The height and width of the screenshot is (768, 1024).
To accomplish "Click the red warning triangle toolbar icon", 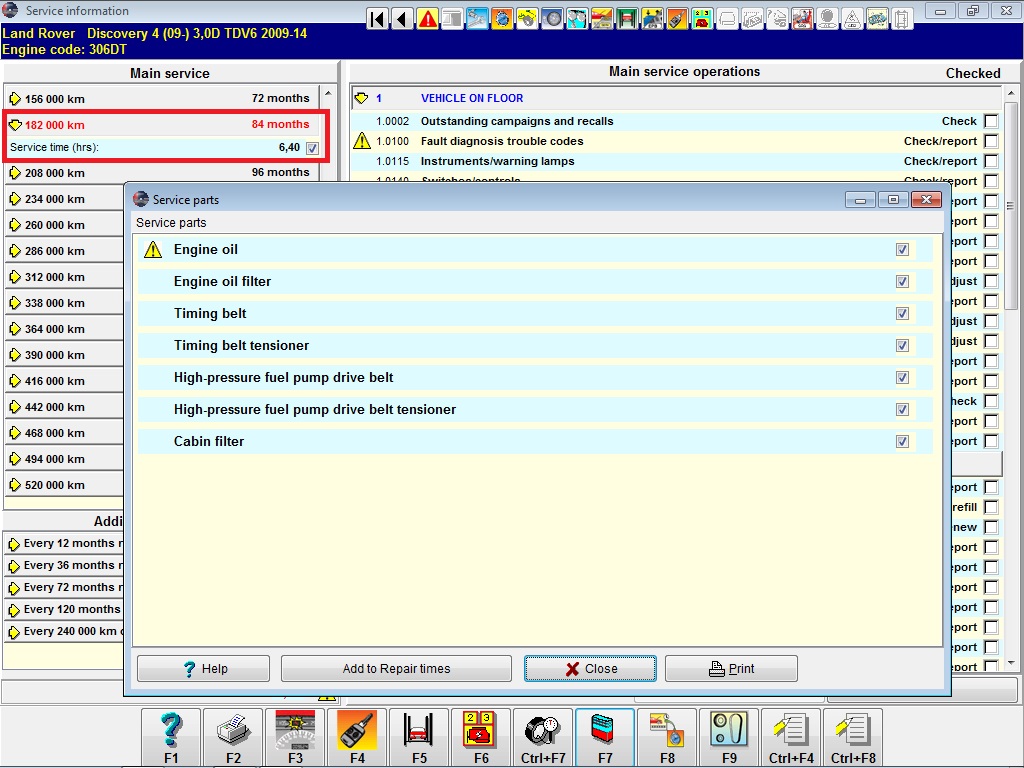I will (428, 19).
